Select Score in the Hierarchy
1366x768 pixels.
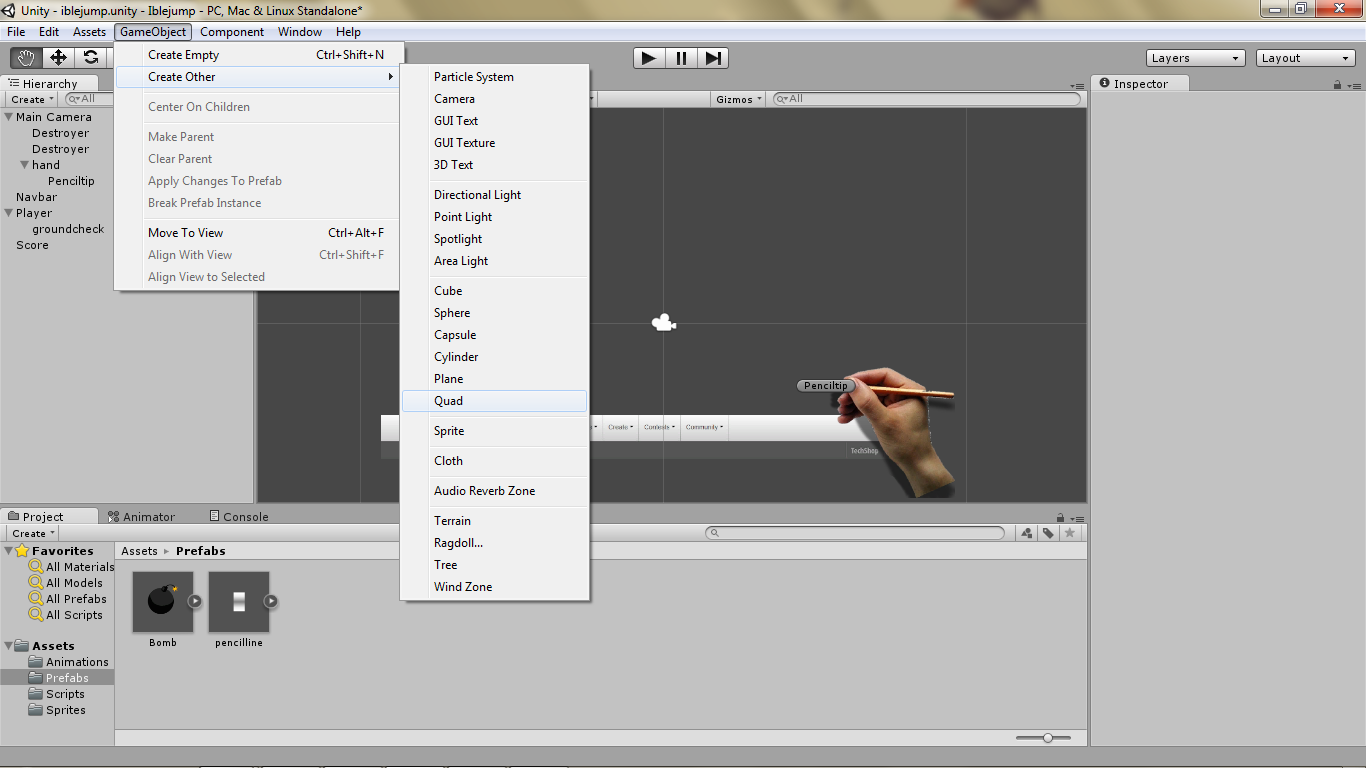click(32, 245)
